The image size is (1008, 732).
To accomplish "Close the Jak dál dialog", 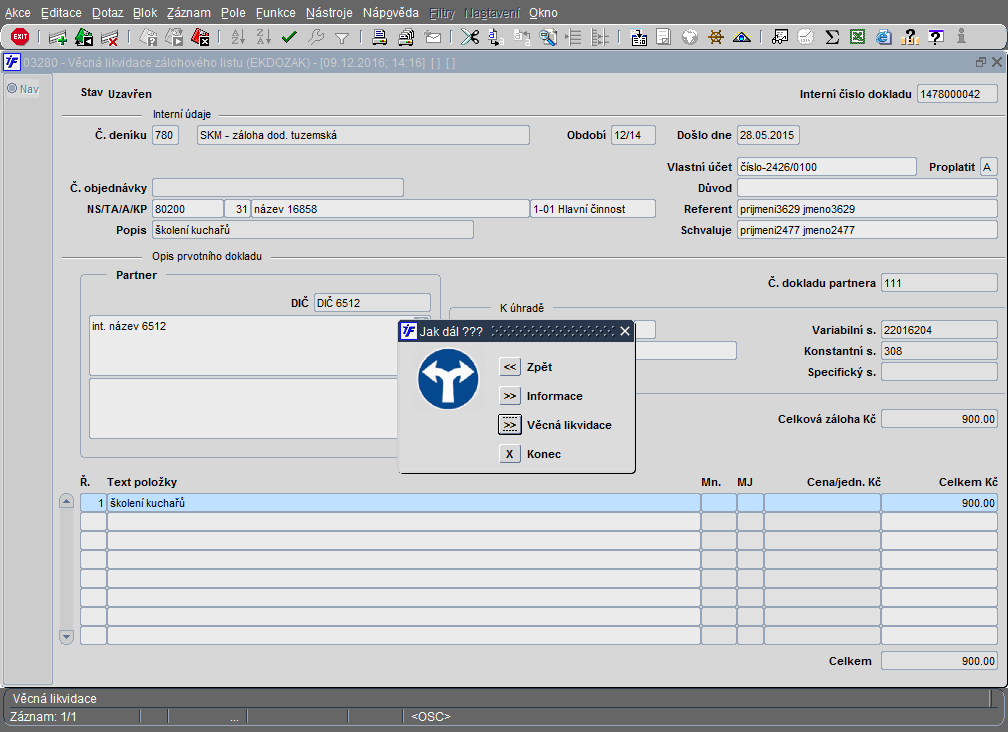I will click(x=625, y=331).
